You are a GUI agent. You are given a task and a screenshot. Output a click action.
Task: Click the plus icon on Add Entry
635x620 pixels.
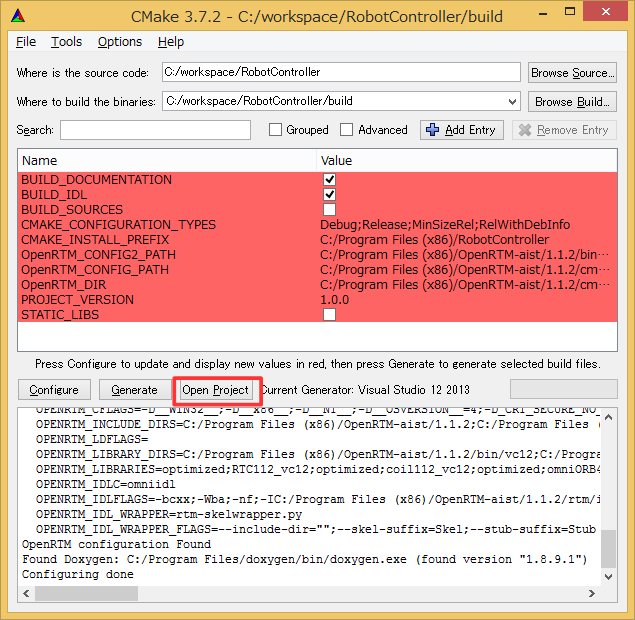coord(433,130)
